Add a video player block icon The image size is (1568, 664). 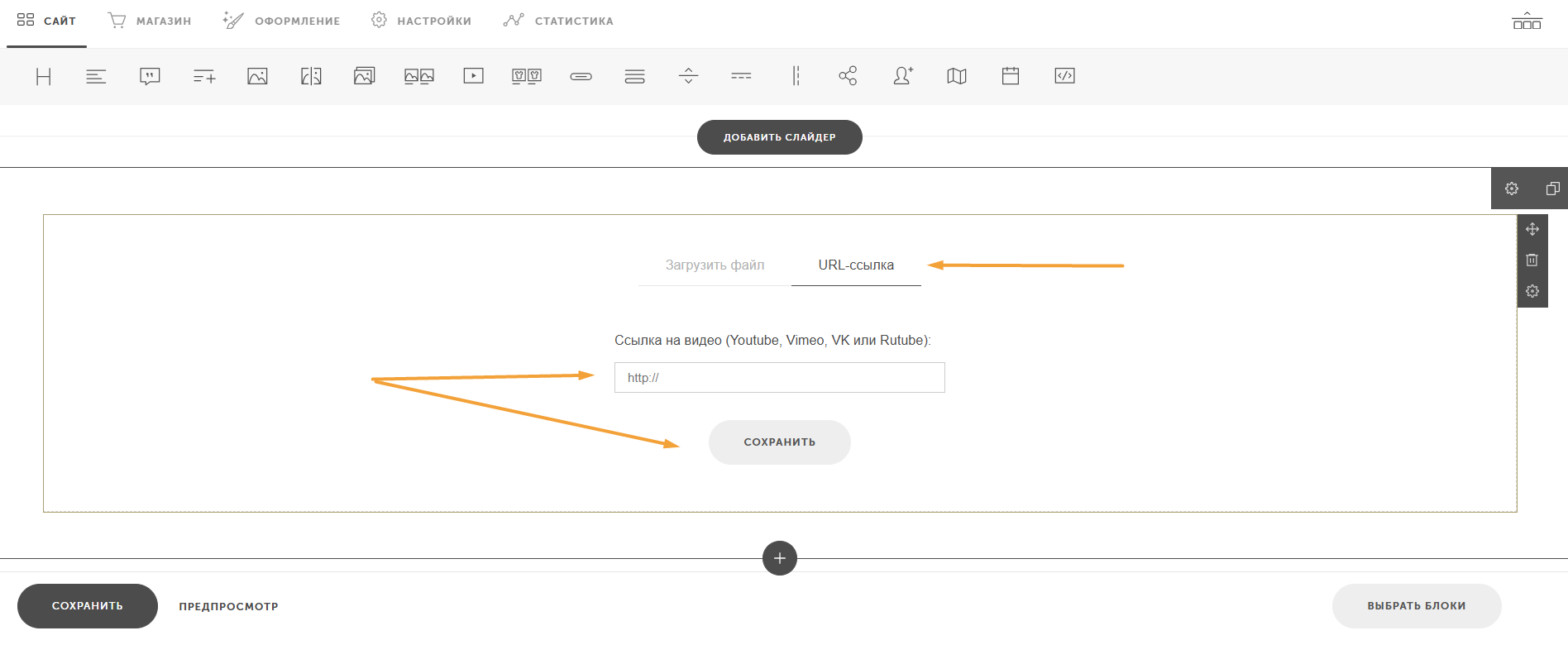(473, 76)
